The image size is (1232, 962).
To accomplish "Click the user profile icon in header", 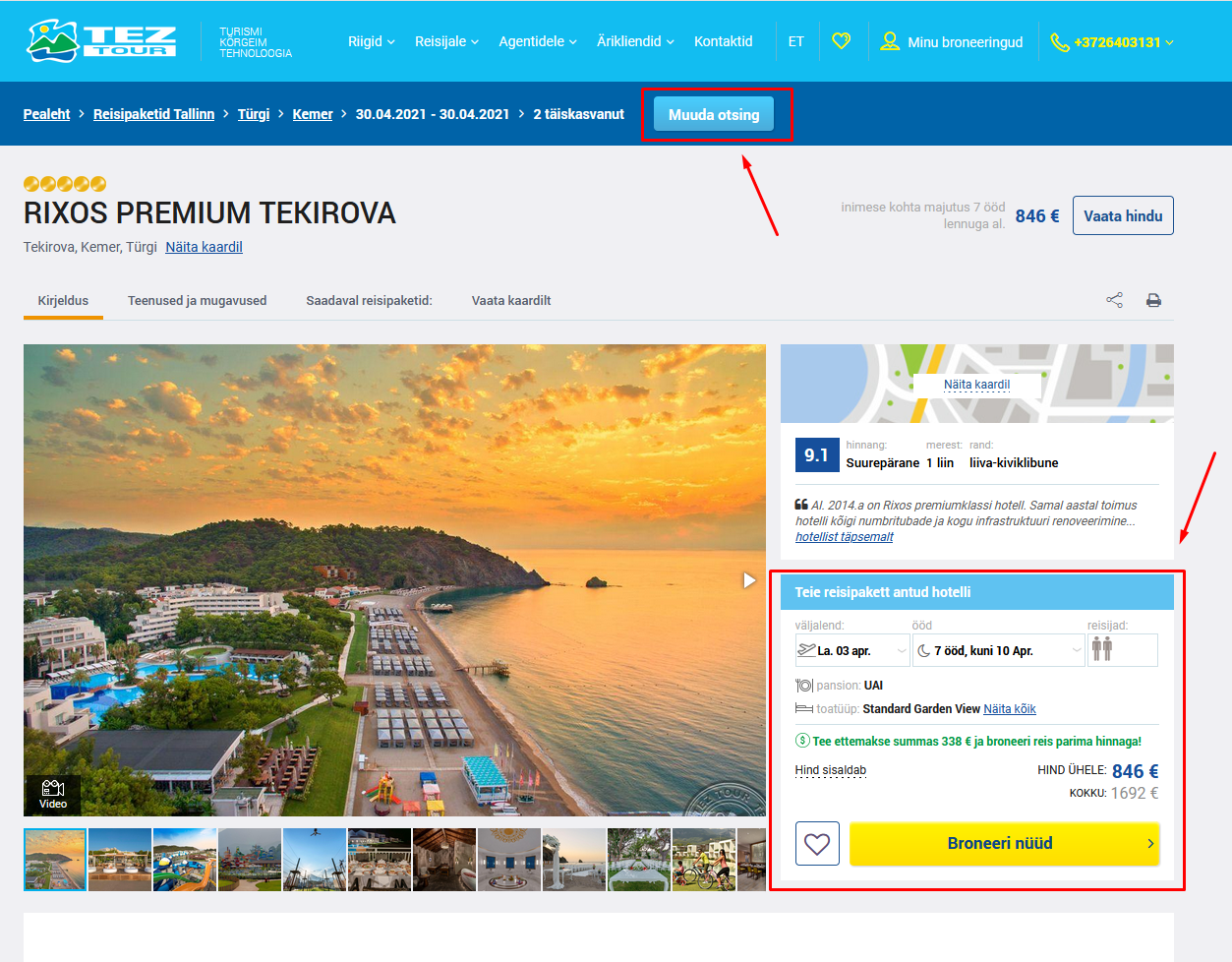I will pyautogui.click(x=890, y=41).
